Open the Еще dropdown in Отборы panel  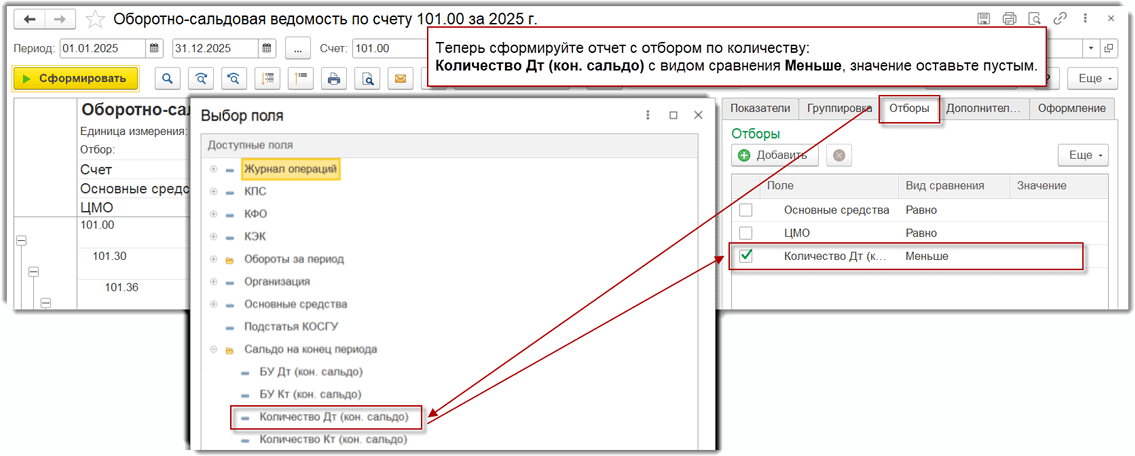point(1083,155)
